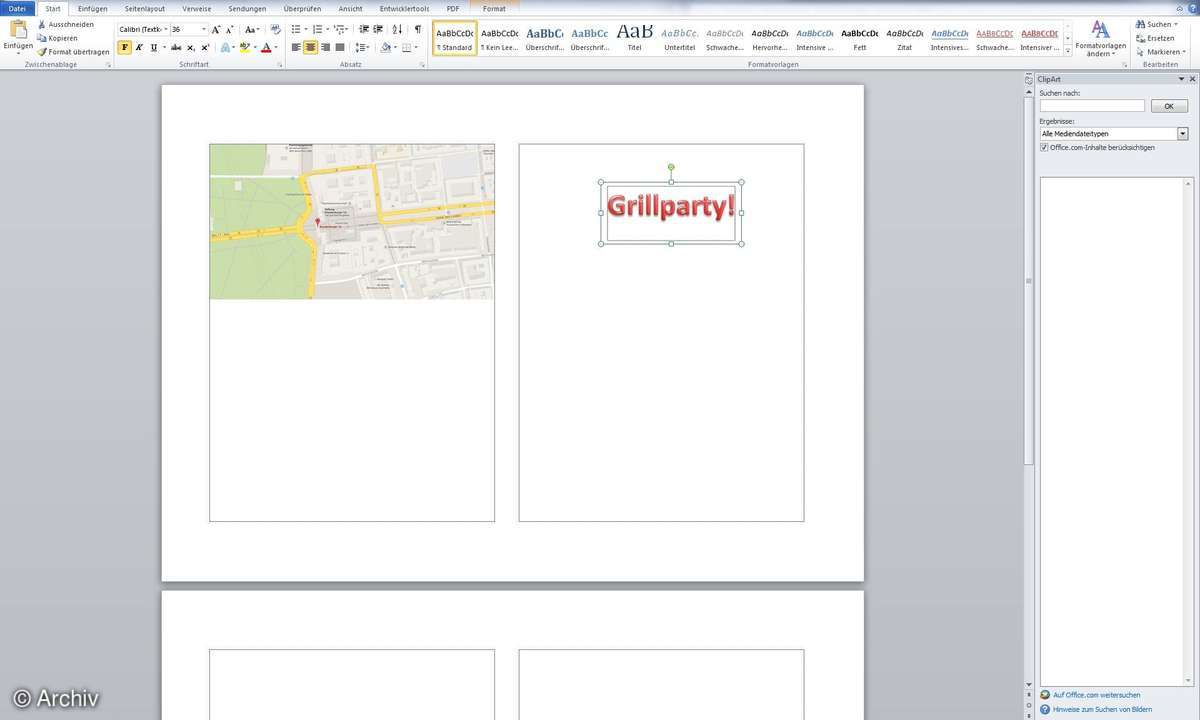This screenshot has height=720, width=1200.
Task: Increase paragraph indent
Action: (x=378, y=30)
